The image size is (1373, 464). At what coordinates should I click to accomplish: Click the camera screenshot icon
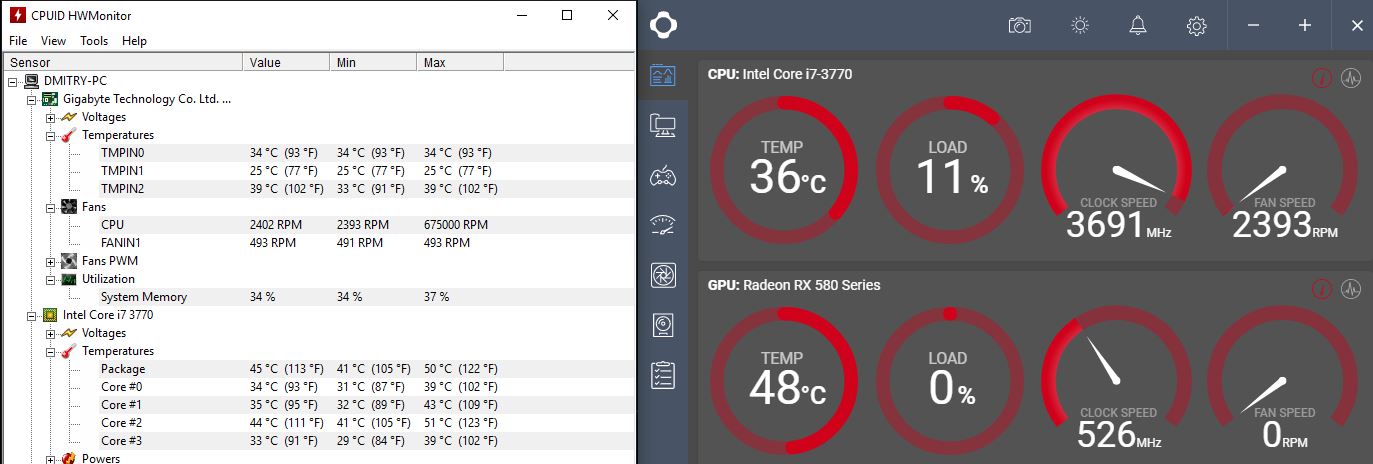[x=1019, y=26]
